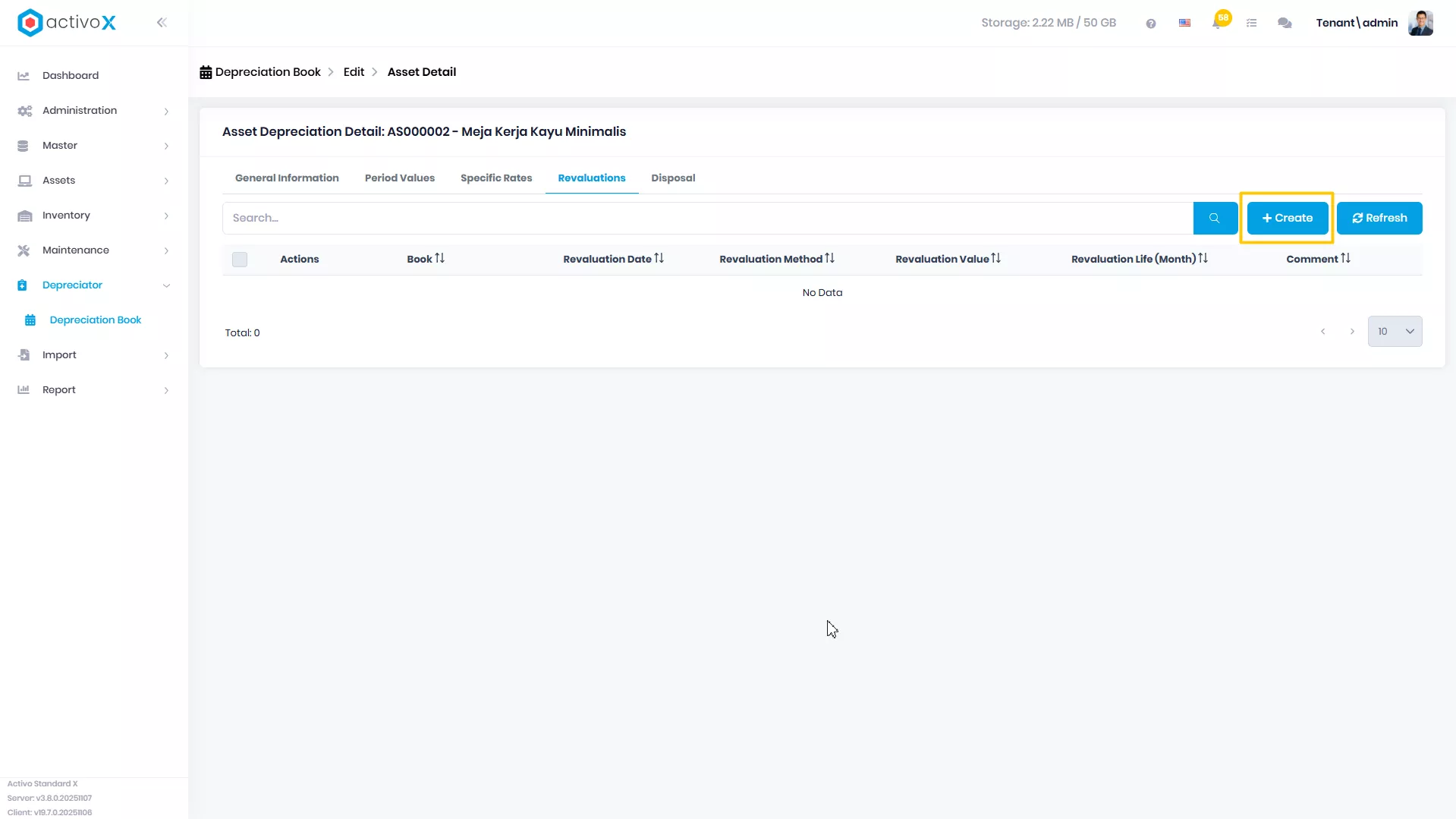
Task: Click the Inventory warehouse icon
Action: click(x=24, y=216)
